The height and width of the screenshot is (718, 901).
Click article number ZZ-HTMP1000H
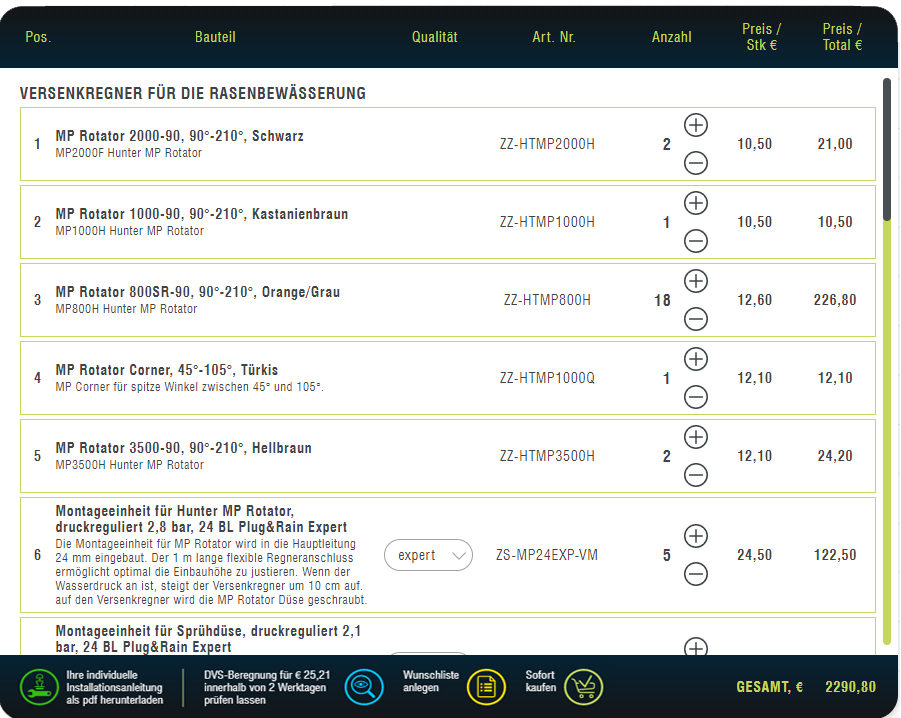547,222
